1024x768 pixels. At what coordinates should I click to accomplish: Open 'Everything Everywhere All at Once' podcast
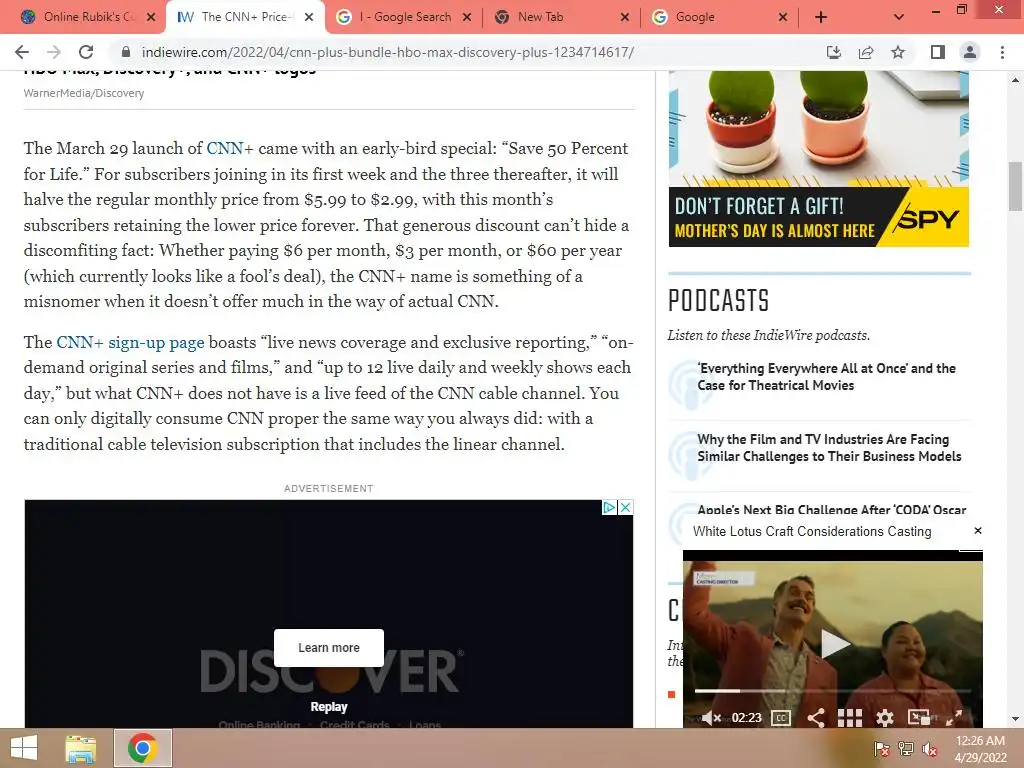click(x=826, y=377)
